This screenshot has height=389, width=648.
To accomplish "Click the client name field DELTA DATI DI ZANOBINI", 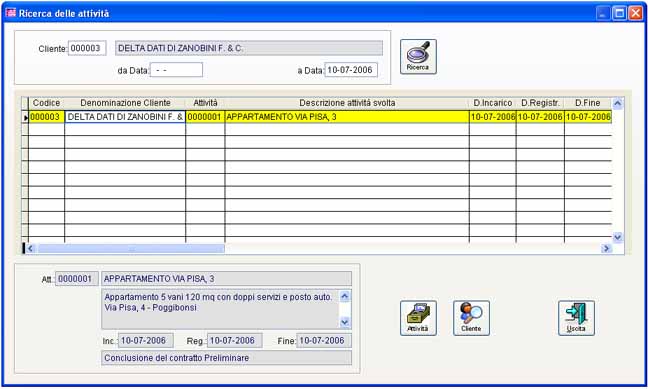I will [249, 48].
